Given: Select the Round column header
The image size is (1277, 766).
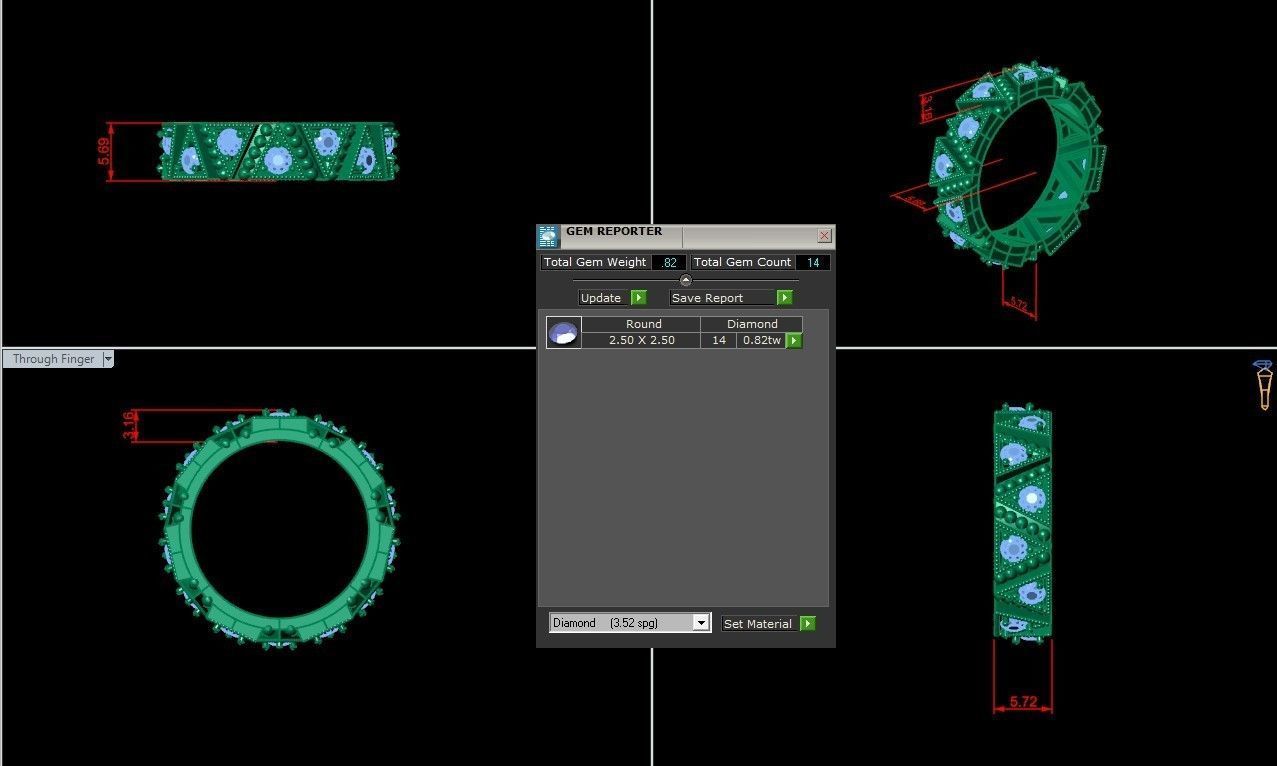Looking at the screenshot, I should (x=643, y=323).
